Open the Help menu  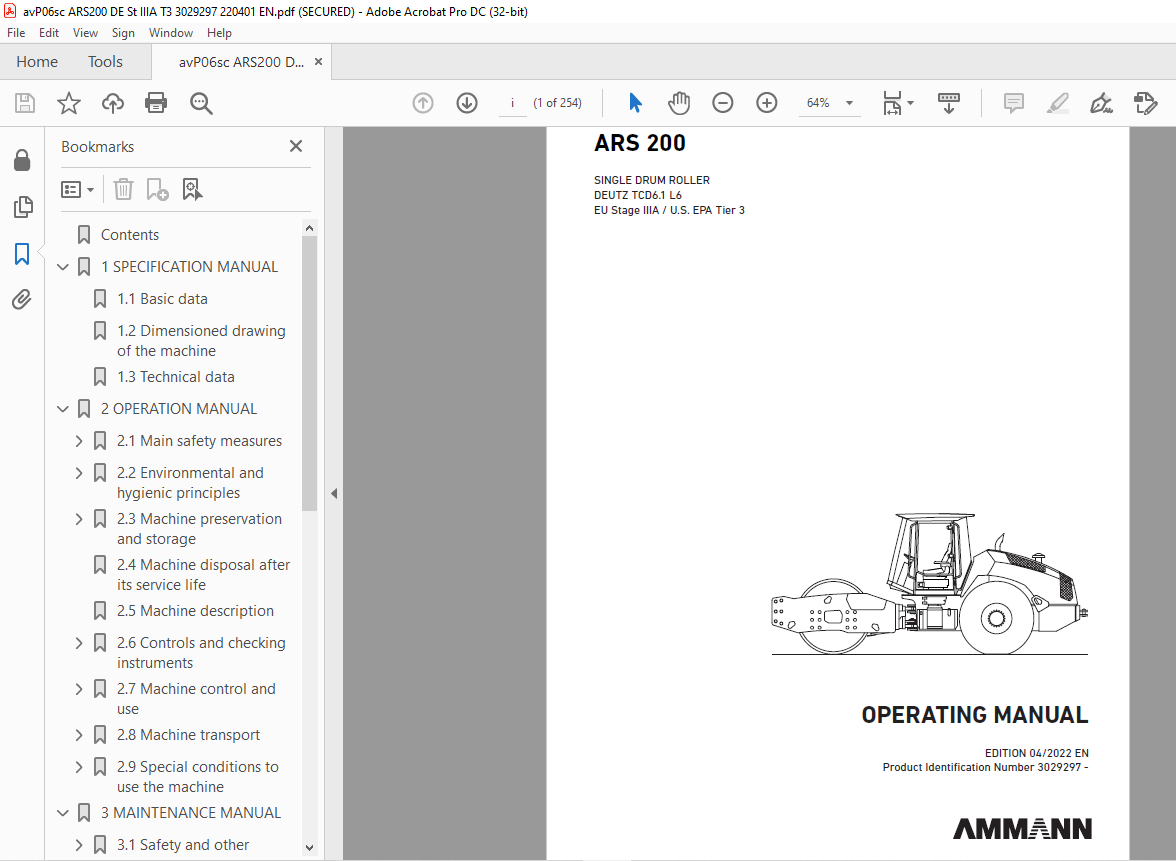click(x=219, y=33)
